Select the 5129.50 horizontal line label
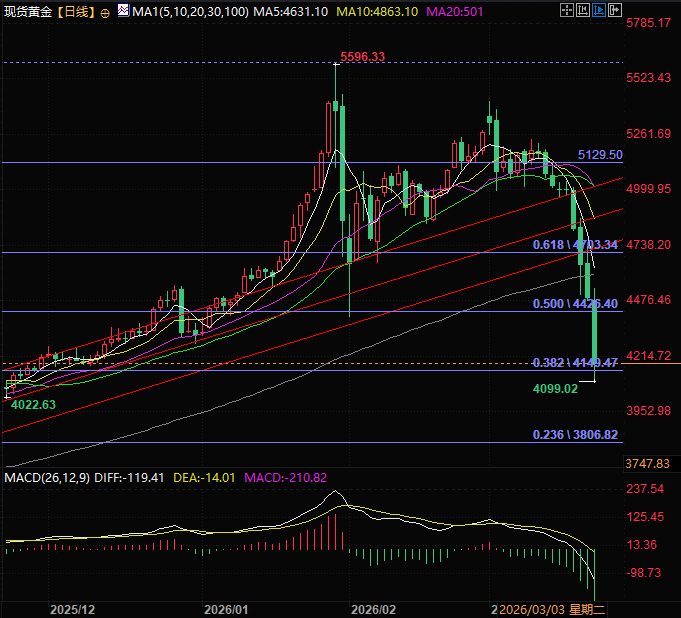Image resolution: width=681 pixels, height=618 pixels. click(600, 155)
